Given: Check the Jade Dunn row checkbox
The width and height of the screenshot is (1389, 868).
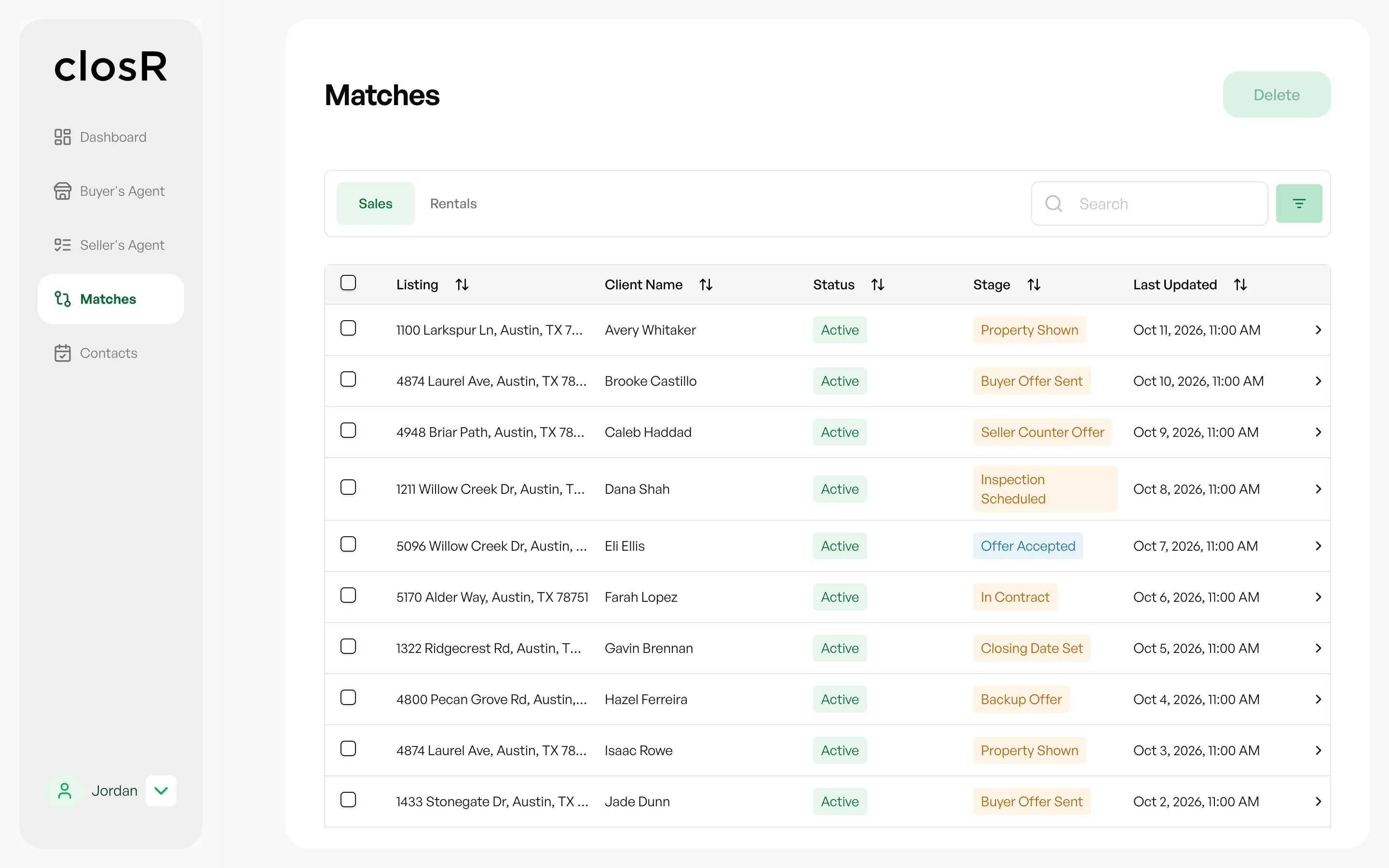Looking at the screenshot, I should point(348,800).
